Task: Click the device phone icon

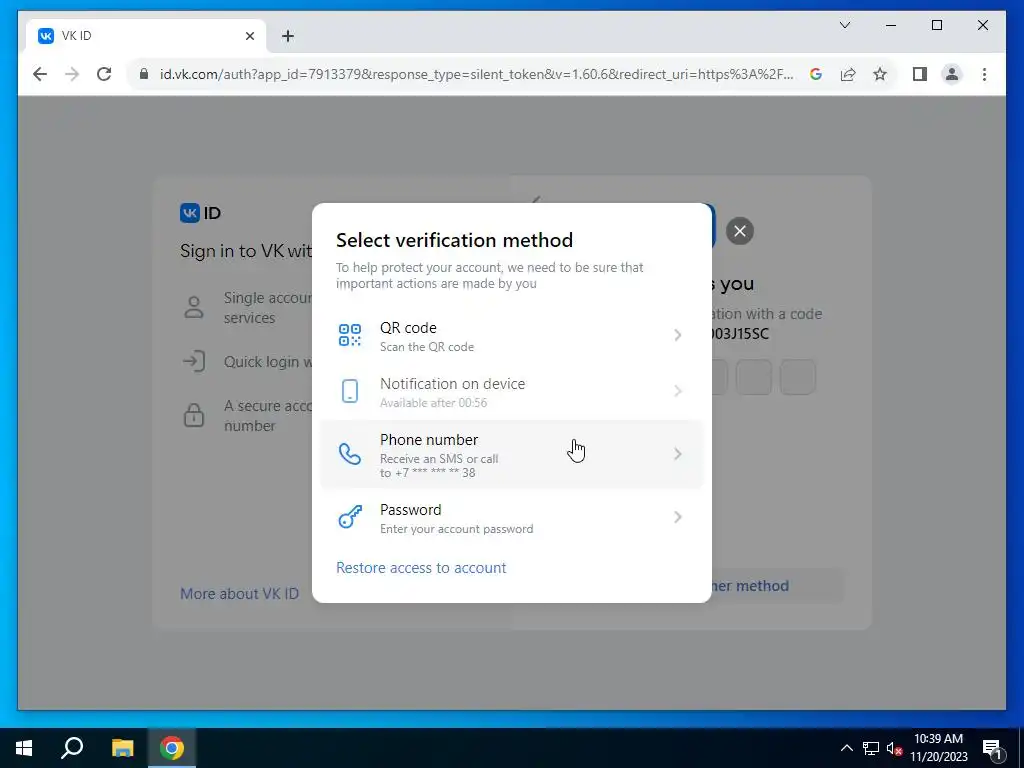Action: [x=350, y=391]
